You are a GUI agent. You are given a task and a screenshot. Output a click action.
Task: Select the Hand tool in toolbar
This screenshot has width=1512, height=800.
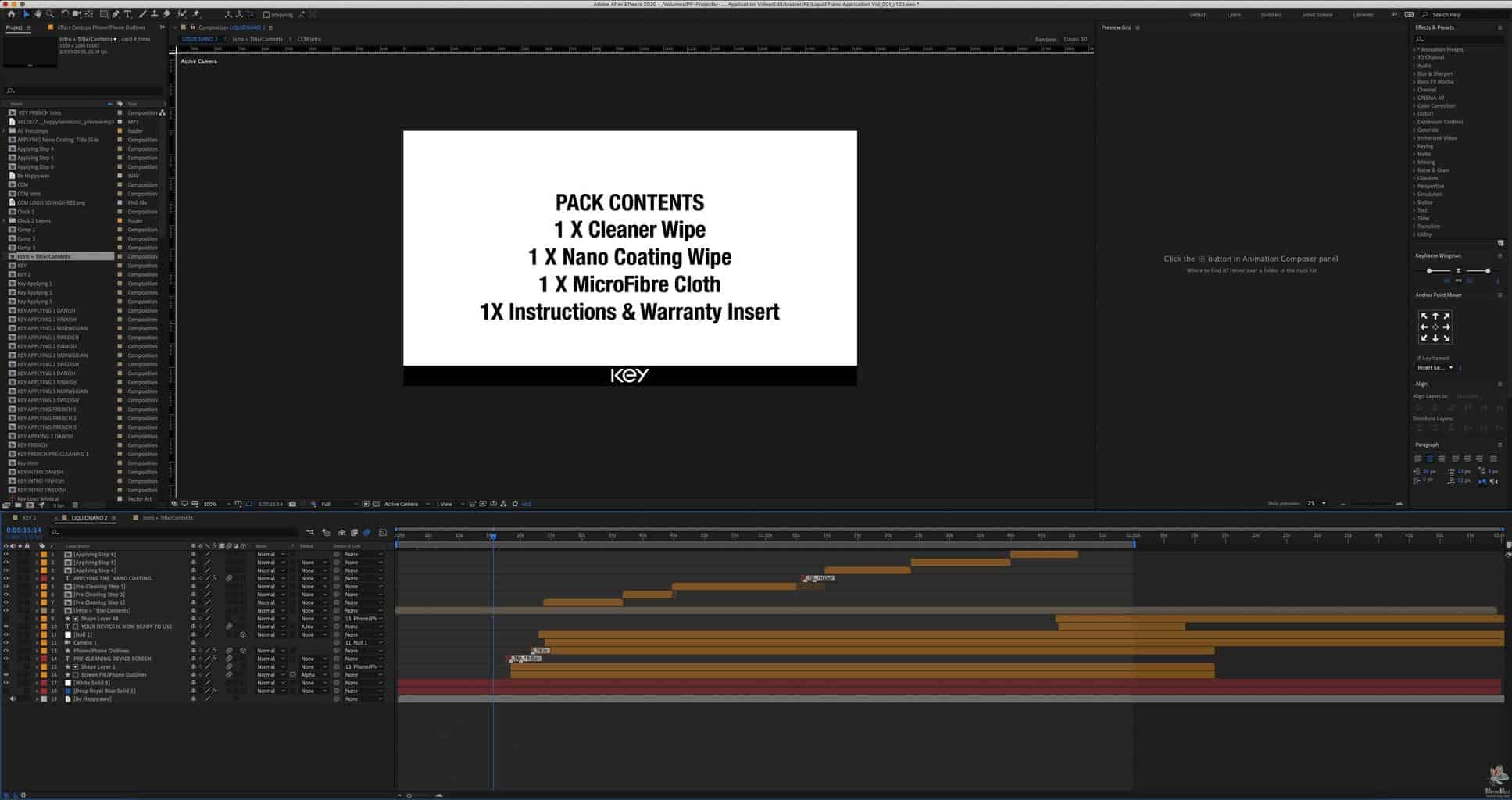pos(38,14)
